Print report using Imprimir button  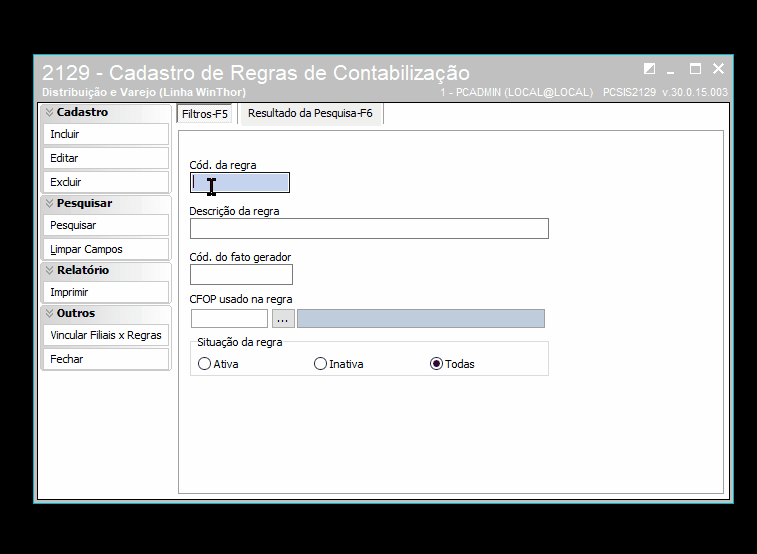coord(106,292)
